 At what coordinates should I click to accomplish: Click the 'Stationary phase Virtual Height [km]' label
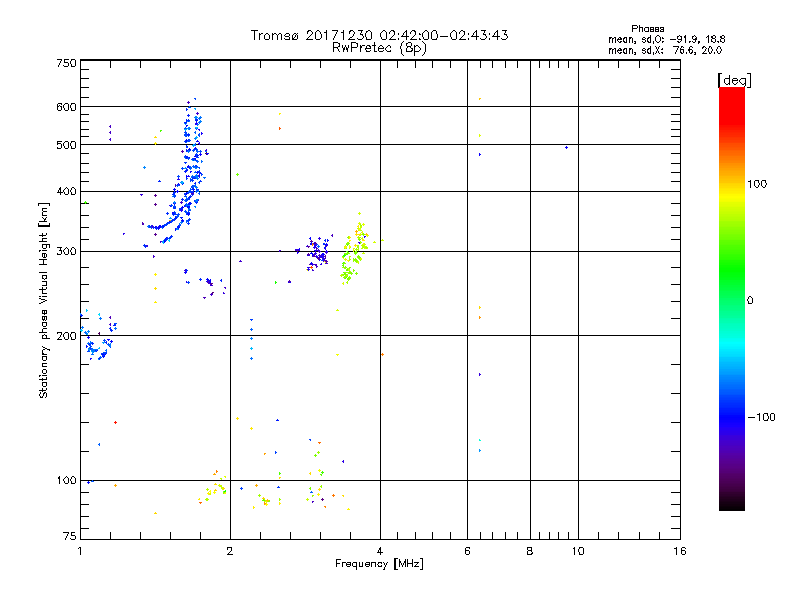44,301
